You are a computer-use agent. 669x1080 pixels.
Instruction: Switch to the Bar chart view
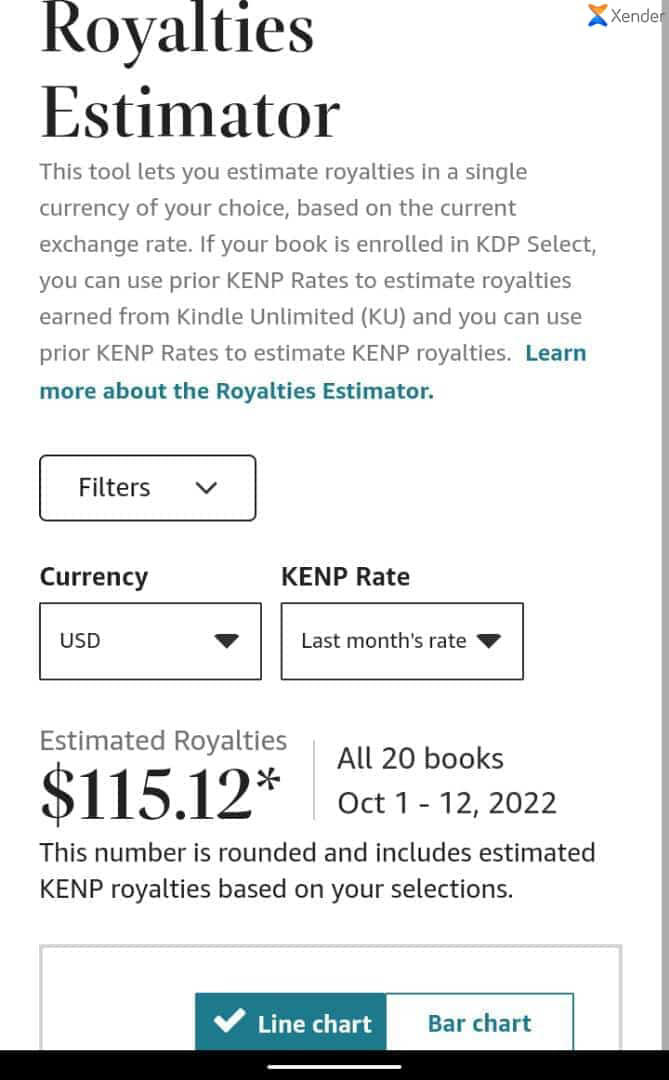pos(479,1022)
